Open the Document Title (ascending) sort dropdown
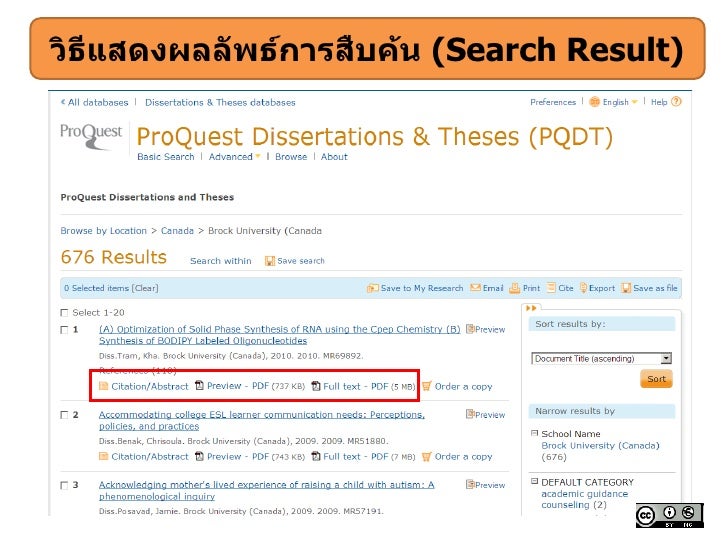This screenshot has width=728, height=546. [601, 358]
